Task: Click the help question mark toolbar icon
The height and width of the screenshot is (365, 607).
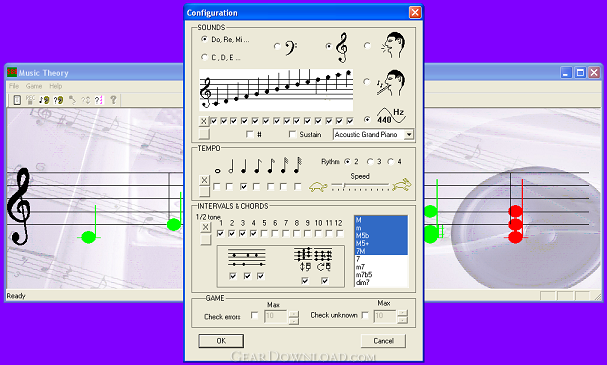Action: 113,100
